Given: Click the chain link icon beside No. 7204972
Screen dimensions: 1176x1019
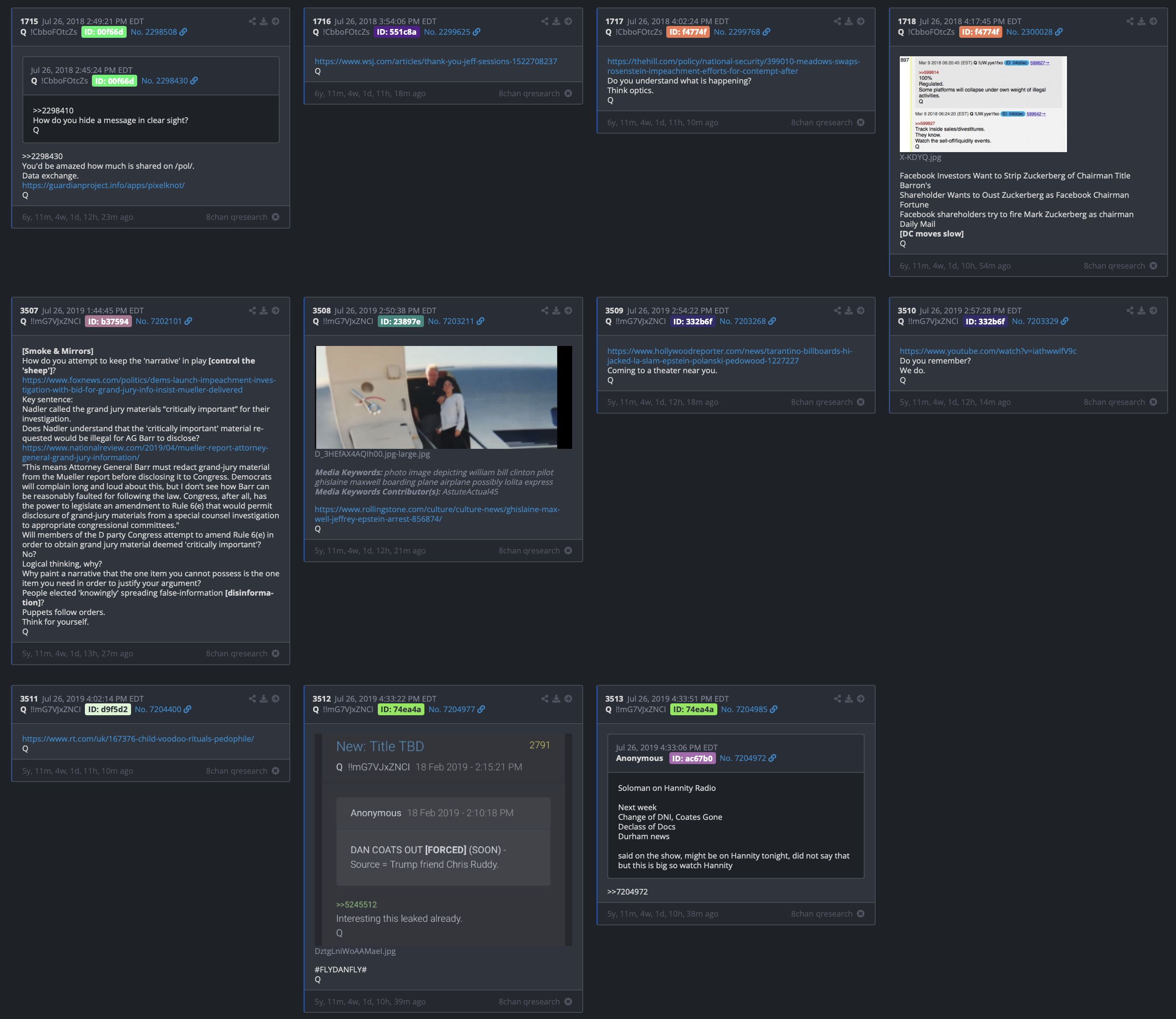Looking at the screenshot, I should coord(772,759).
